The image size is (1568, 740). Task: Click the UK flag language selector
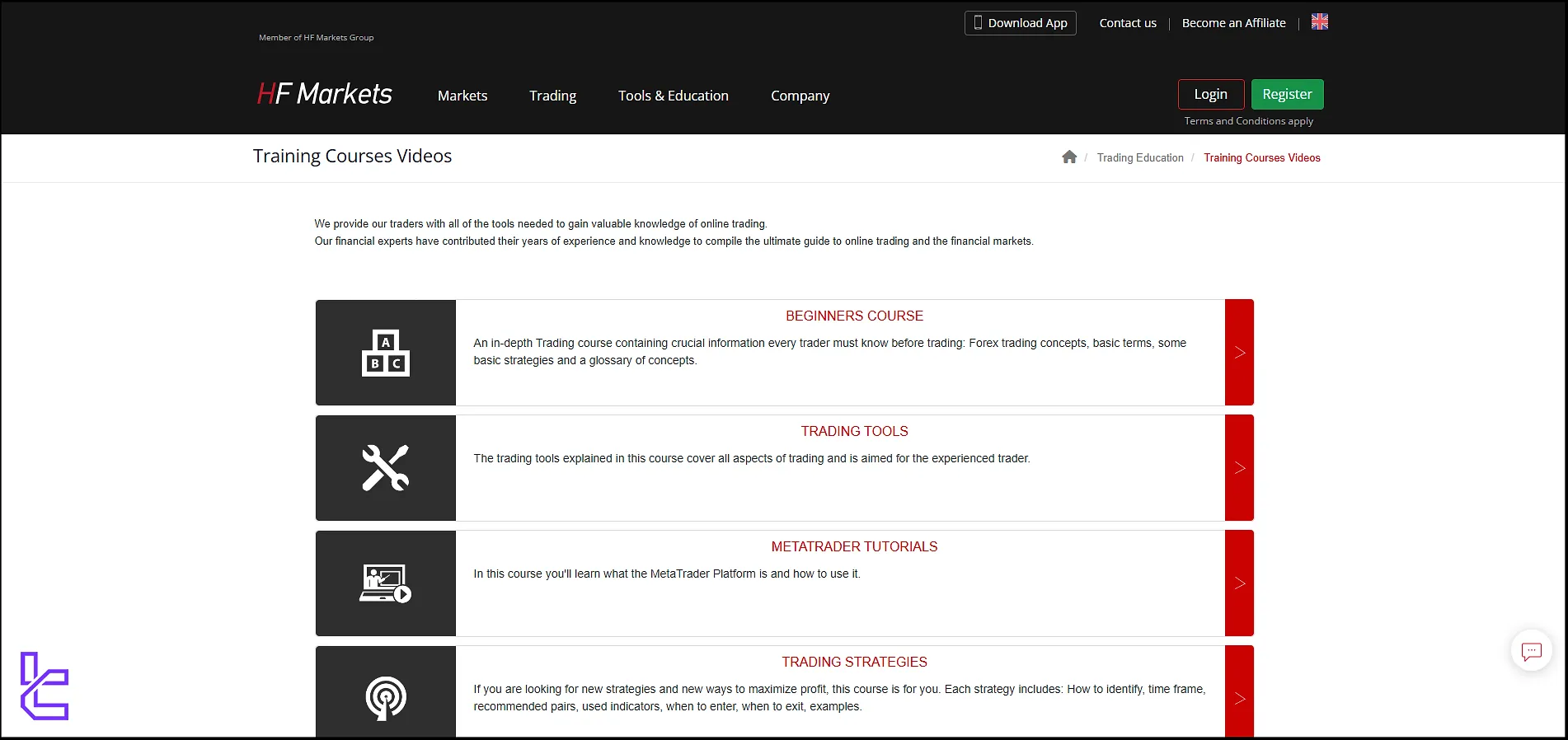point(1319,22)
